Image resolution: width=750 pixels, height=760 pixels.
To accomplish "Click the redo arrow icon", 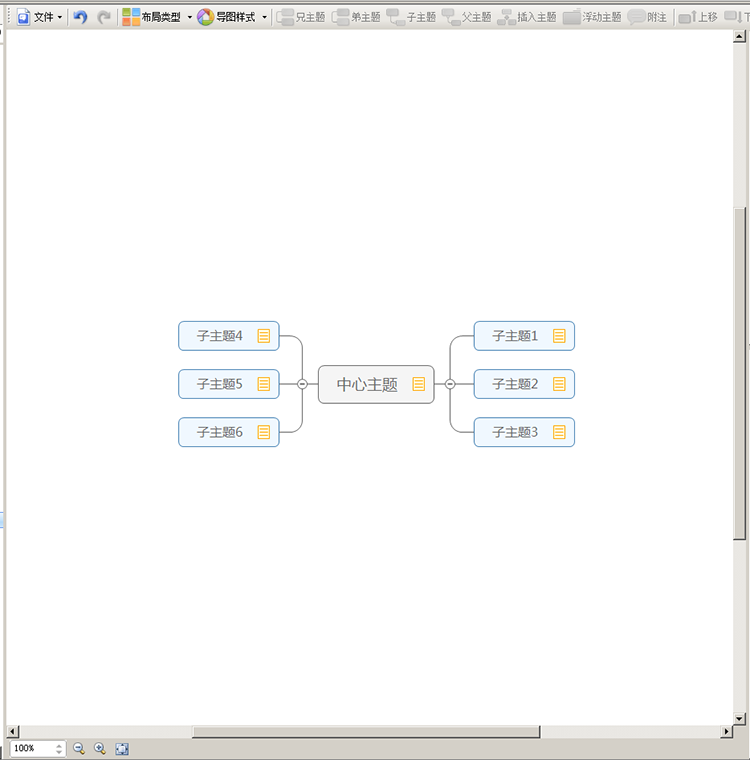I will click(x=104, y=17).
